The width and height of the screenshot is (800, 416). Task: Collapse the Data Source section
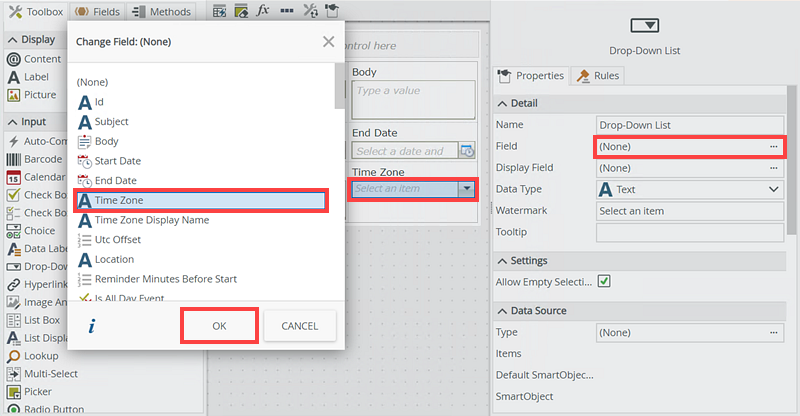click(x=503, y=311)
